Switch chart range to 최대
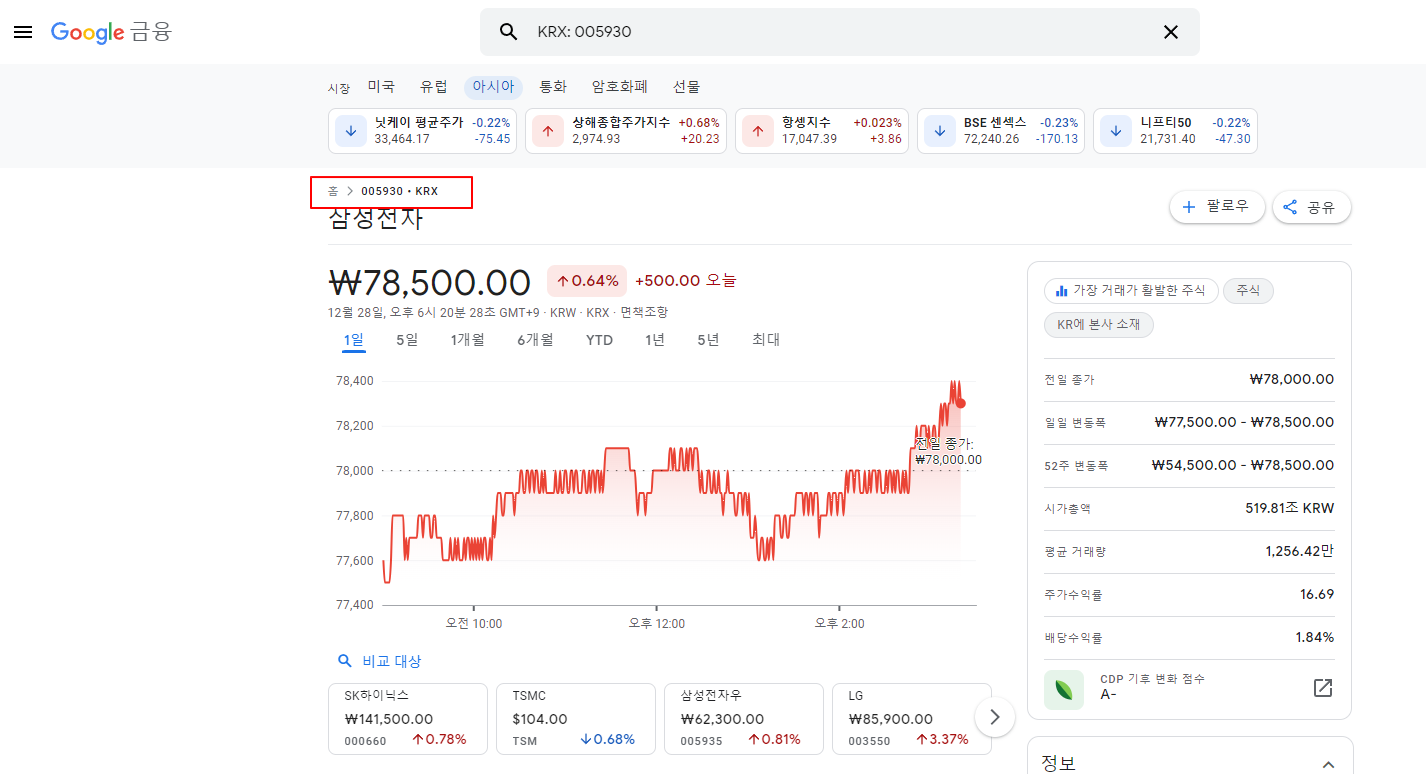Viewport: 1426px width, 774px height. [x=766, y=340]
